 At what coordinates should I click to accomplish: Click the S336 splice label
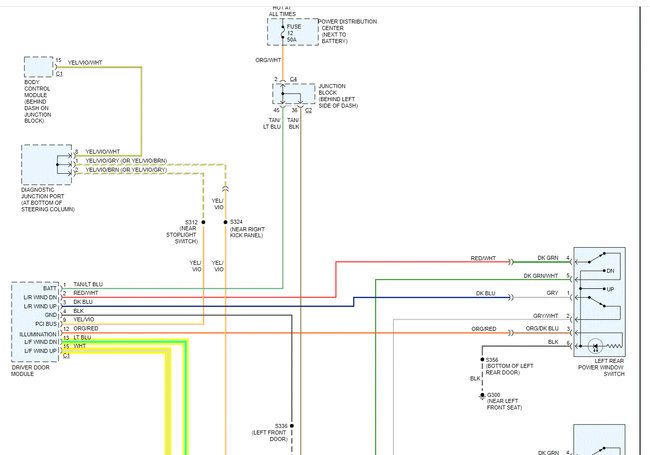point(281,426)
